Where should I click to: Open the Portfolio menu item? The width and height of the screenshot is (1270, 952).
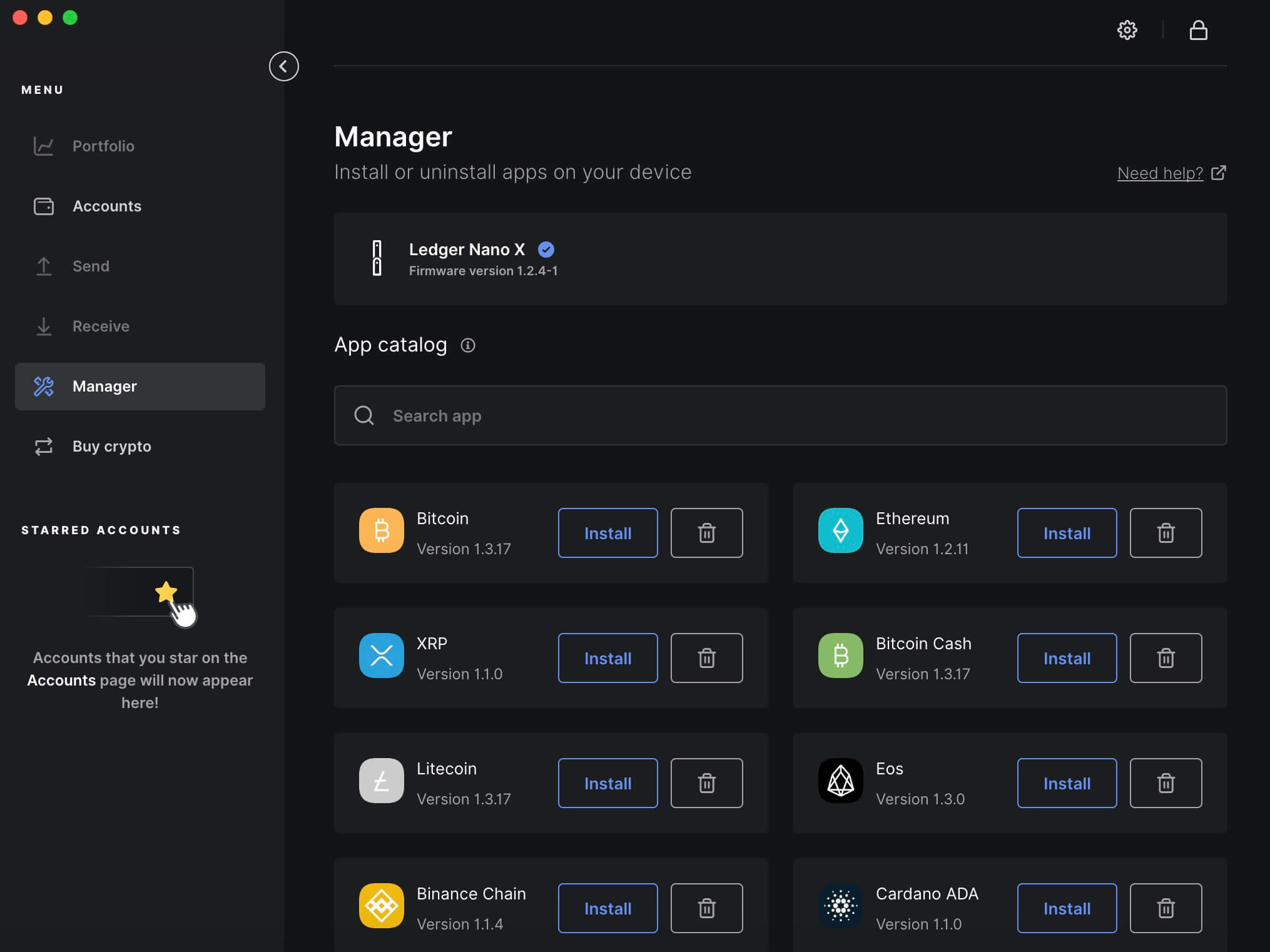tap(140, 146)
